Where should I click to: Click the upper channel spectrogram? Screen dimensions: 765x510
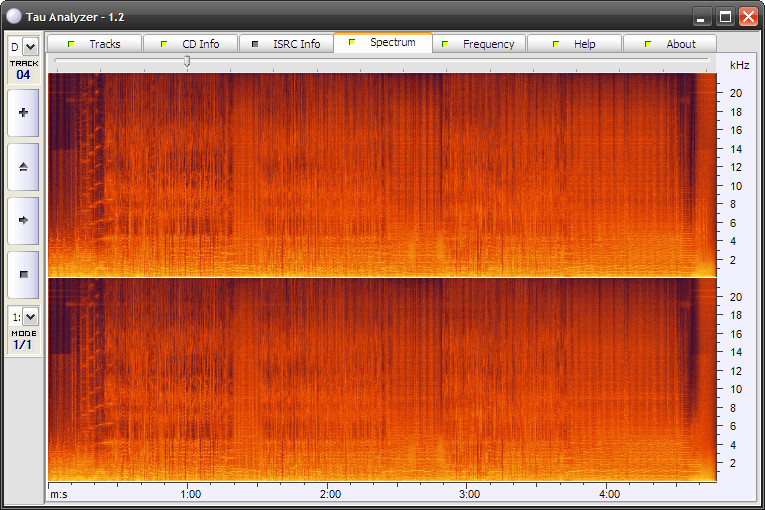pyautogui.click(x=382, y=174)
